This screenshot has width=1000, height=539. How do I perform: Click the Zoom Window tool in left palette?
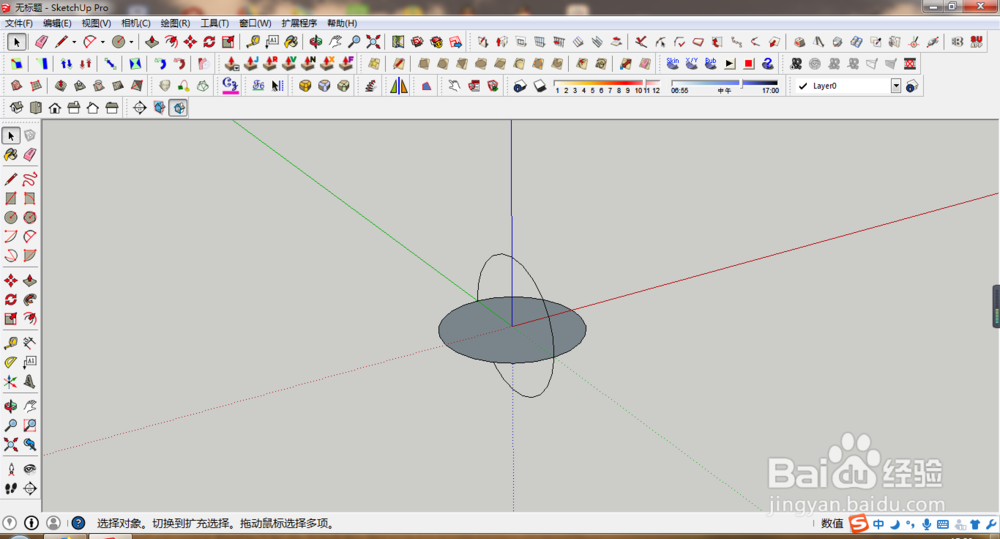click(30, 425)
